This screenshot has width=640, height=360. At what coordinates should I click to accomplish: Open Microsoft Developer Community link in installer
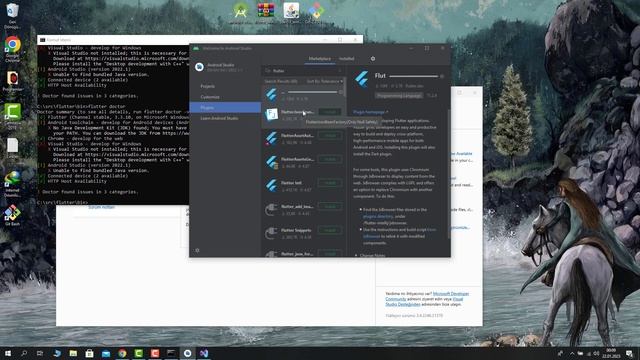pyautogui.click(x=451, y=293)
